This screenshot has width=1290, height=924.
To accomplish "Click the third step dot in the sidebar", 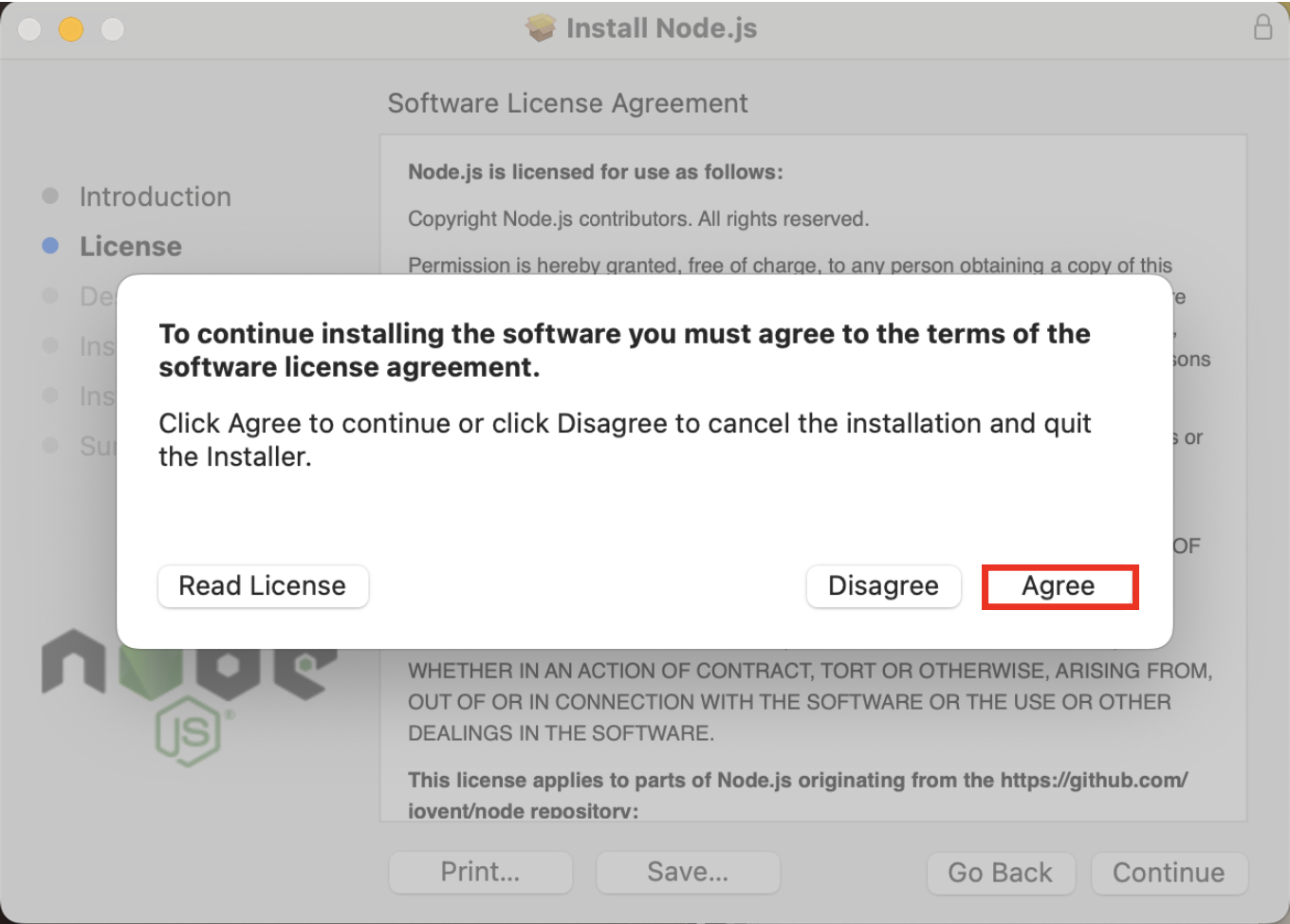I will pyautogui.click(x=49, y=295).
